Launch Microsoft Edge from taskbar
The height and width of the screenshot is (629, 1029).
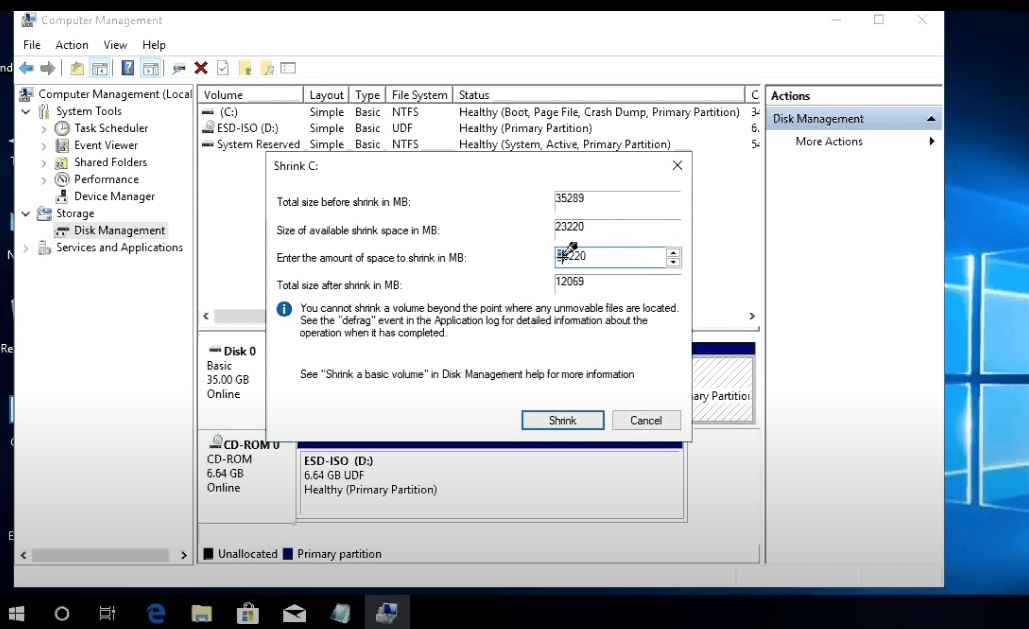[156, 614]
